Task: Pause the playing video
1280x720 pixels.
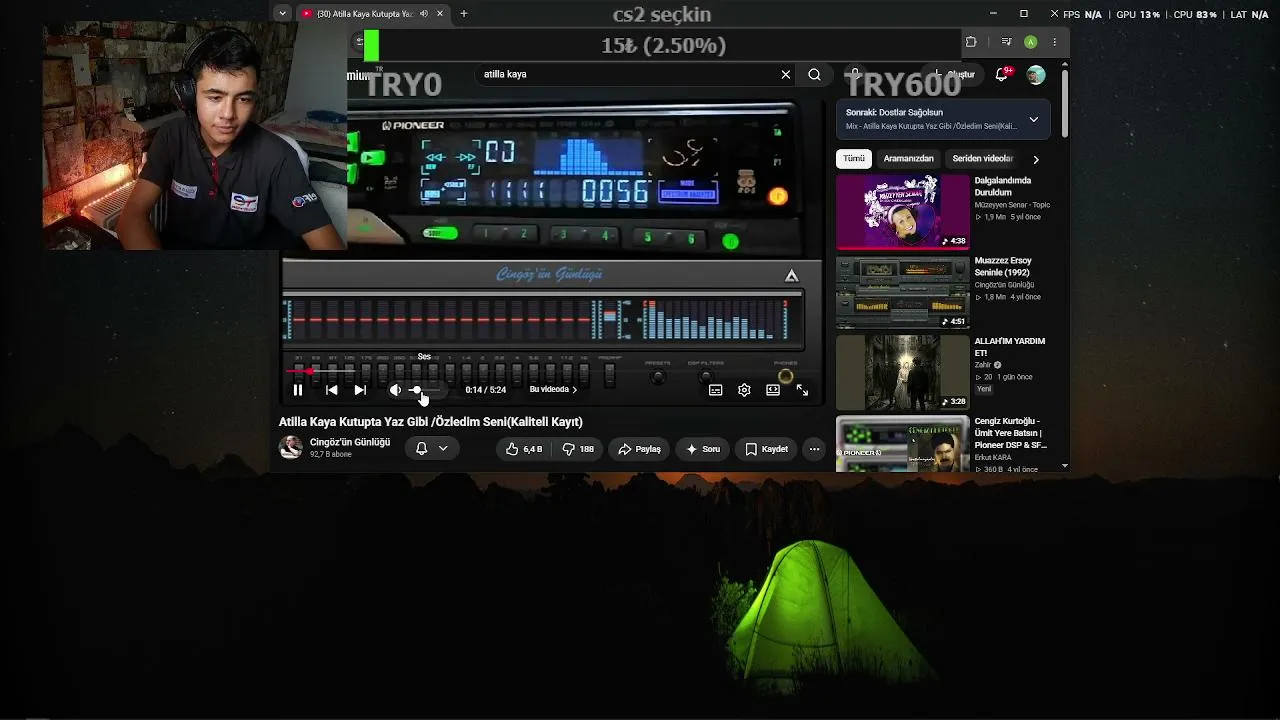Action: [x=297, y=390]
